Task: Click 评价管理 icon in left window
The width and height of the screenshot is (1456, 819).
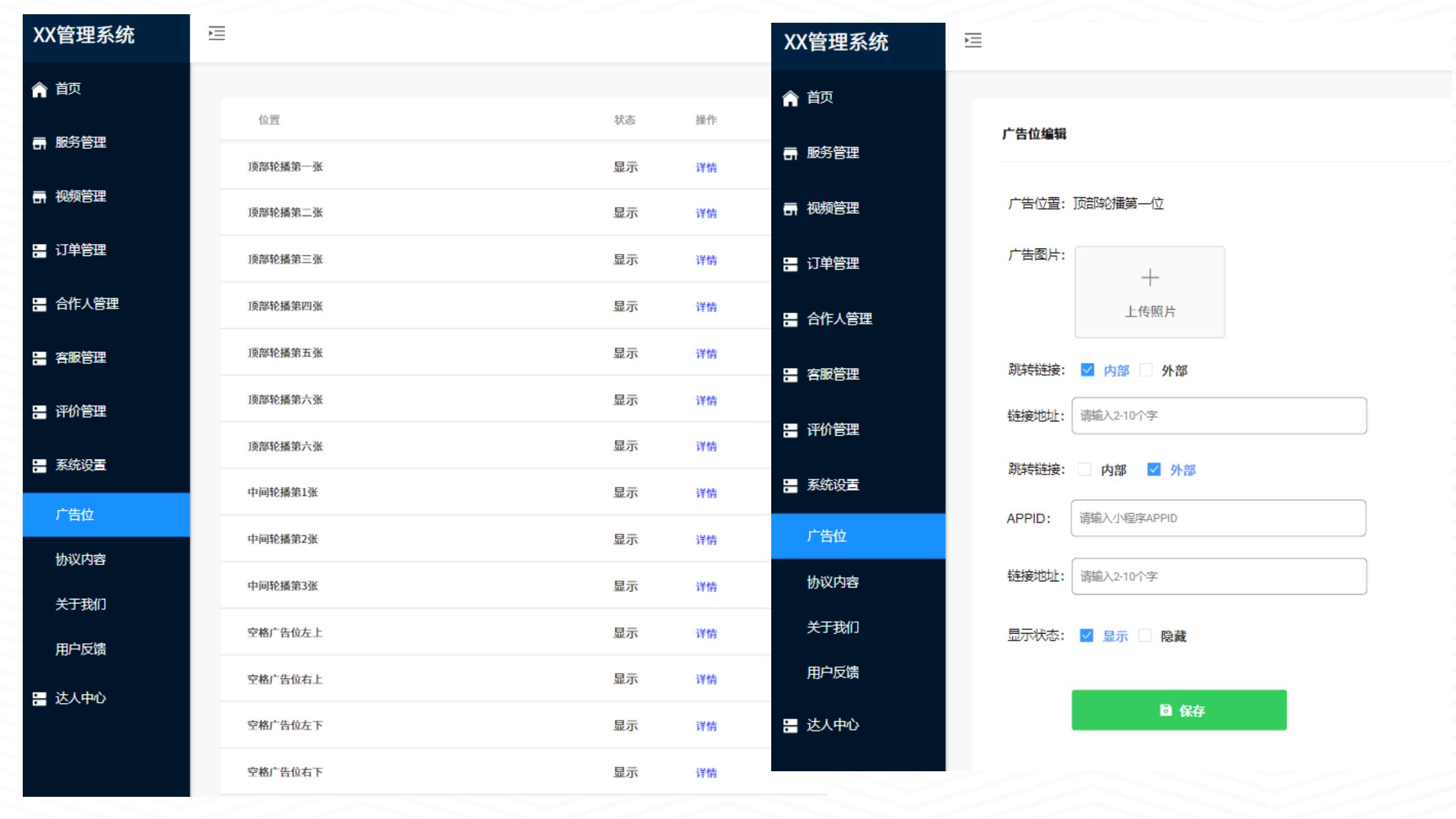Action: point(39,412)
